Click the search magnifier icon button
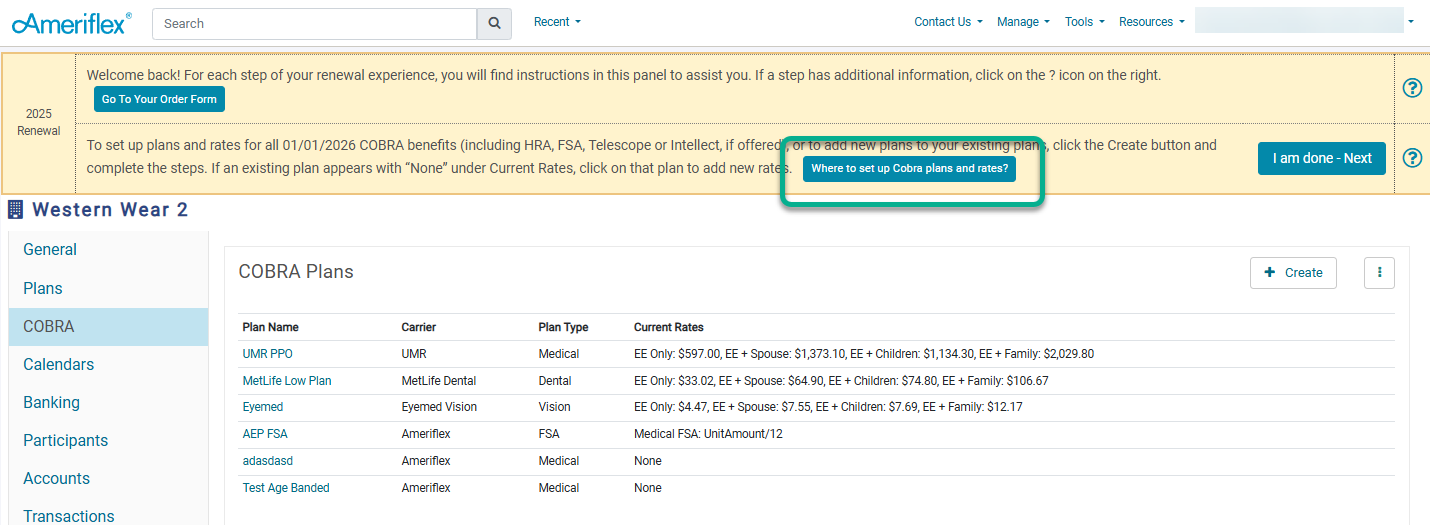Viewport: 1430px width, 525px height. coord(494,23)
